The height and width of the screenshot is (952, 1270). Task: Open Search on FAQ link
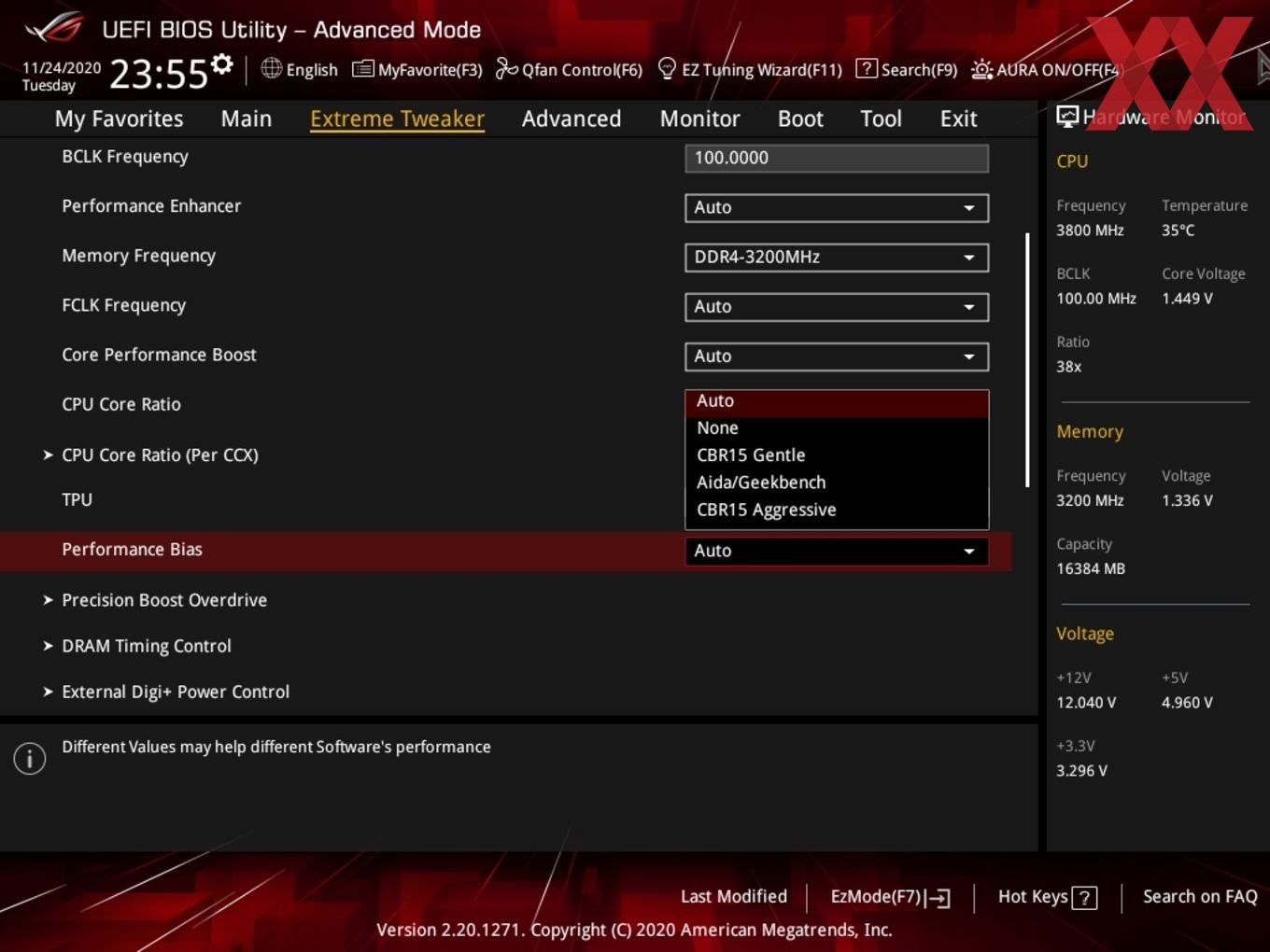tap(1200, 897)
